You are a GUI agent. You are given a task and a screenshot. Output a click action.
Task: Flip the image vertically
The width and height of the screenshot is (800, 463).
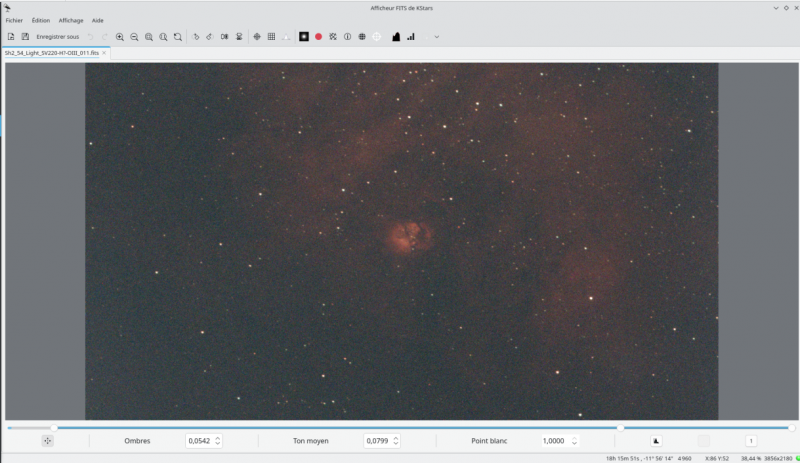[239, 37]
